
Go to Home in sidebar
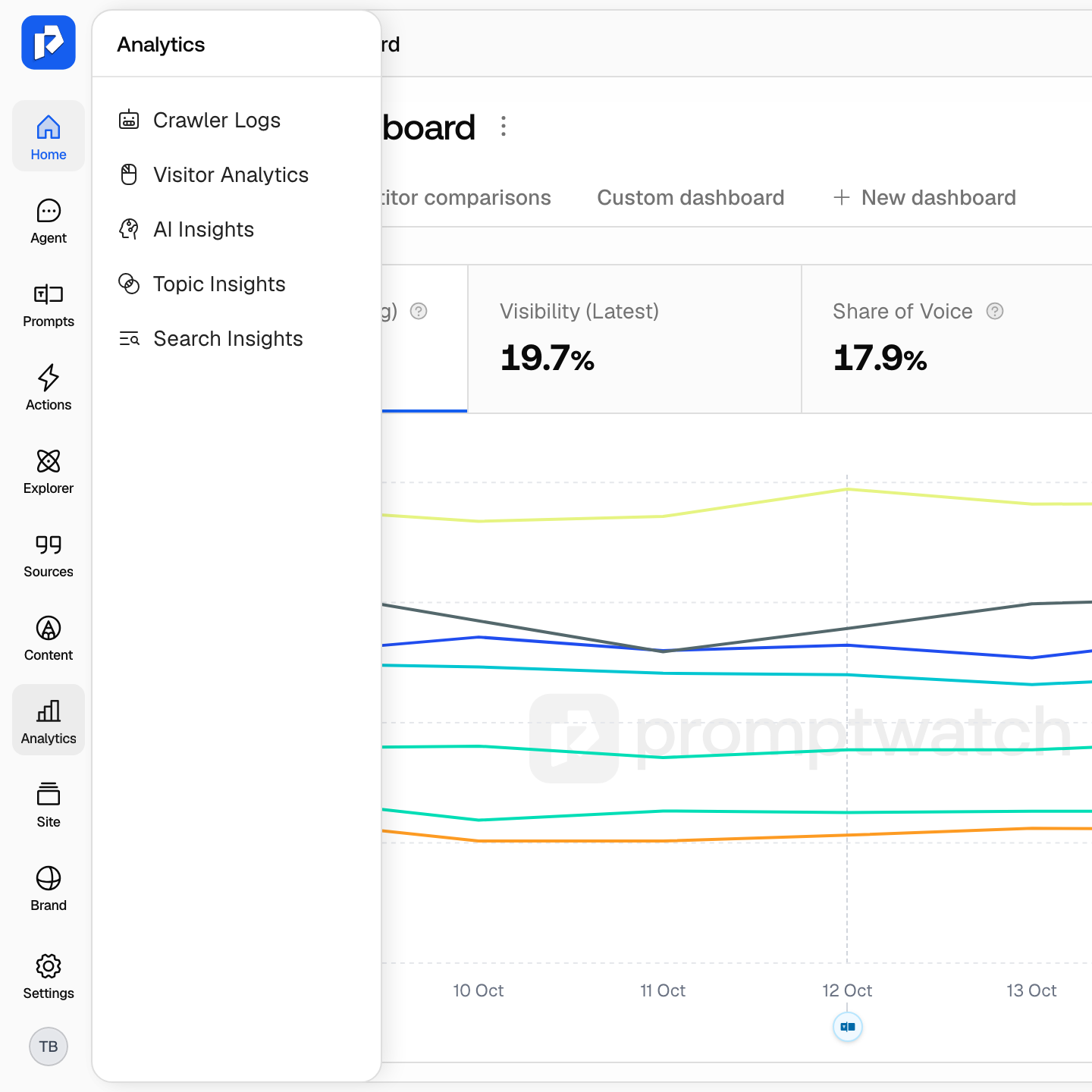[49, 136]
